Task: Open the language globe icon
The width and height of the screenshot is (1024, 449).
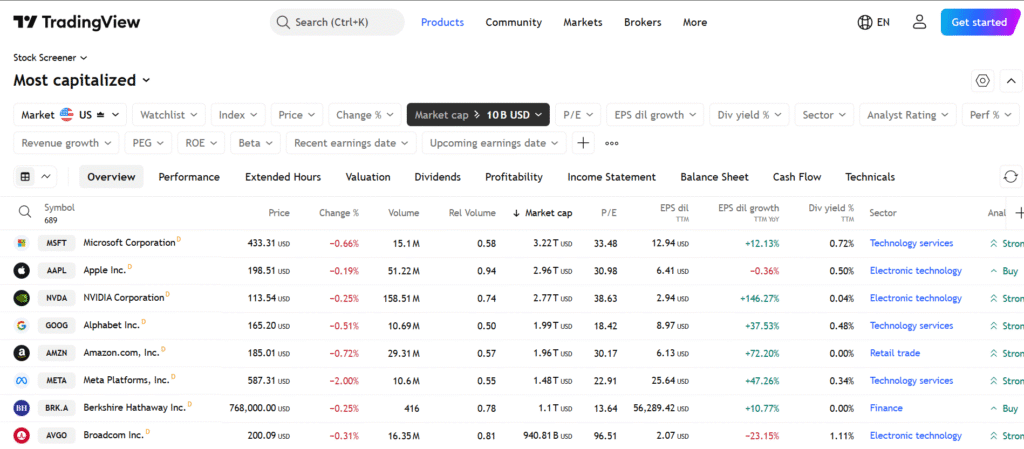Action: [x=865, y=22]
